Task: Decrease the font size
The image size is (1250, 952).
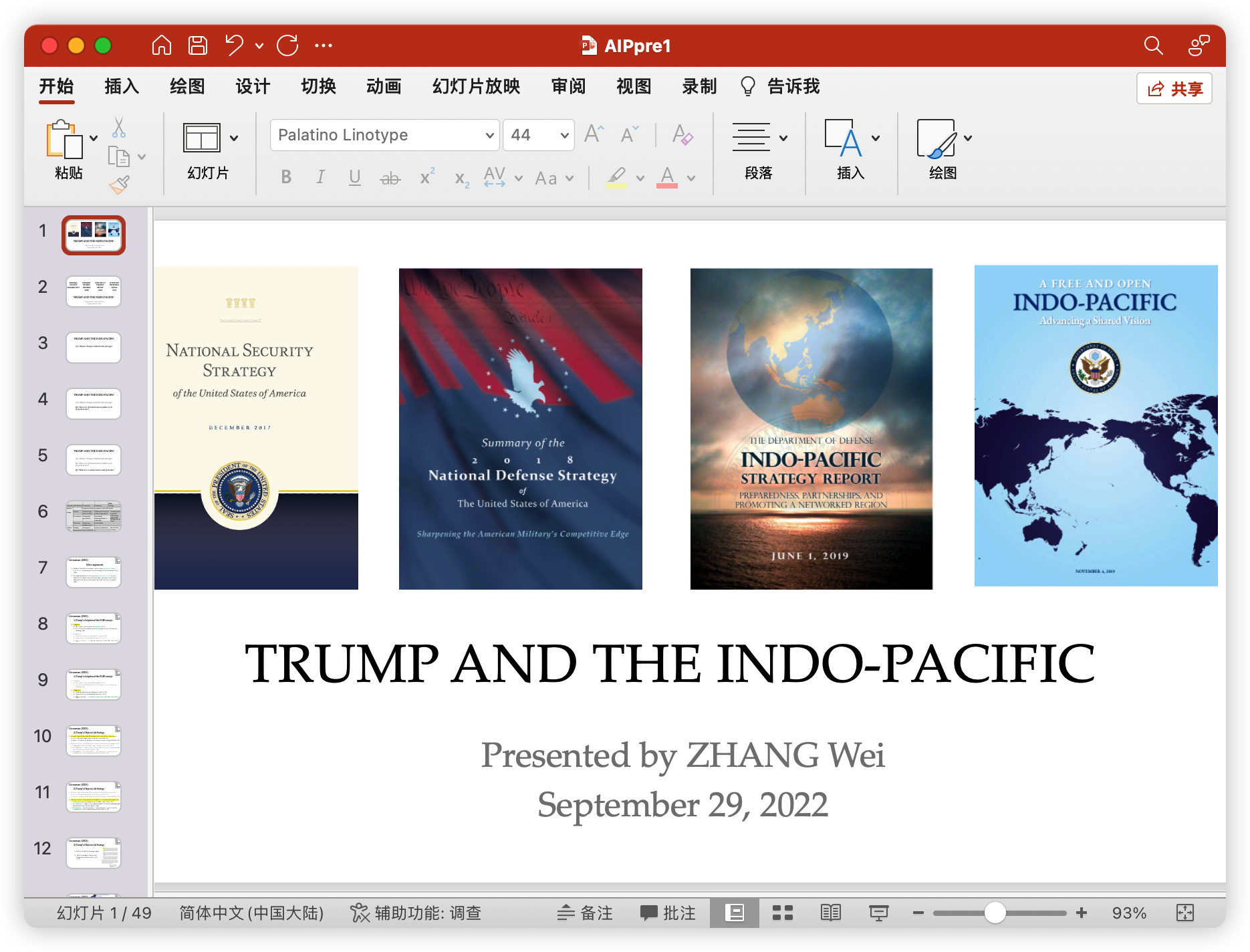Action: click(x=630, y=134)
